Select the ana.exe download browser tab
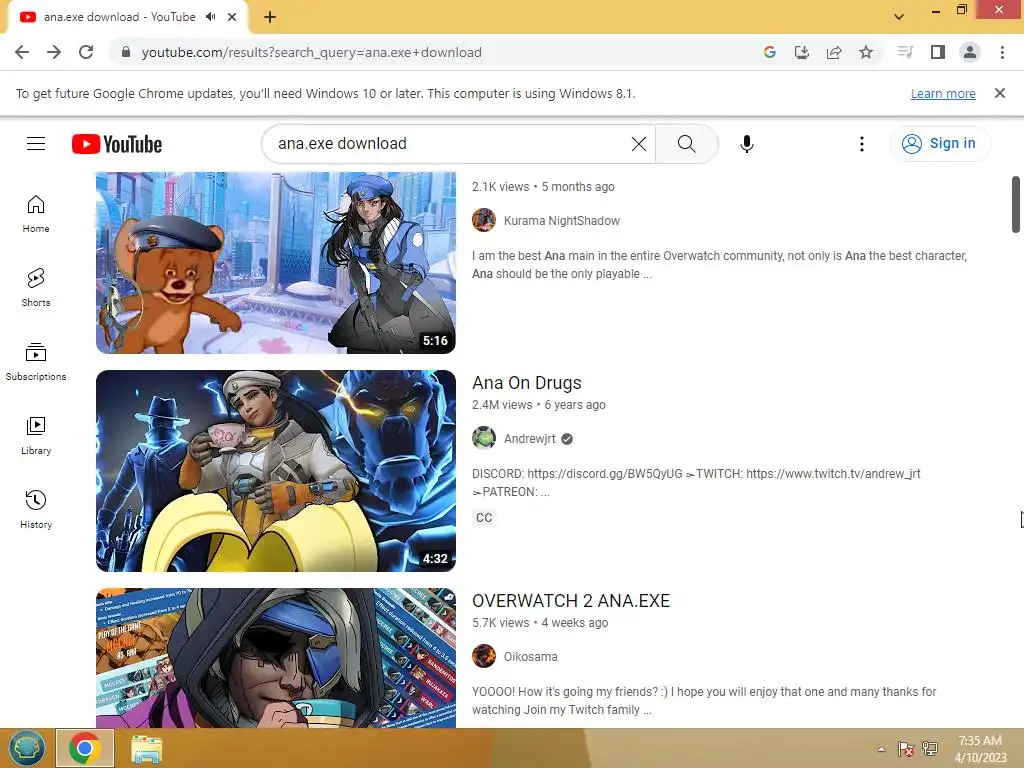1024x768 pixels. (128, 17)
